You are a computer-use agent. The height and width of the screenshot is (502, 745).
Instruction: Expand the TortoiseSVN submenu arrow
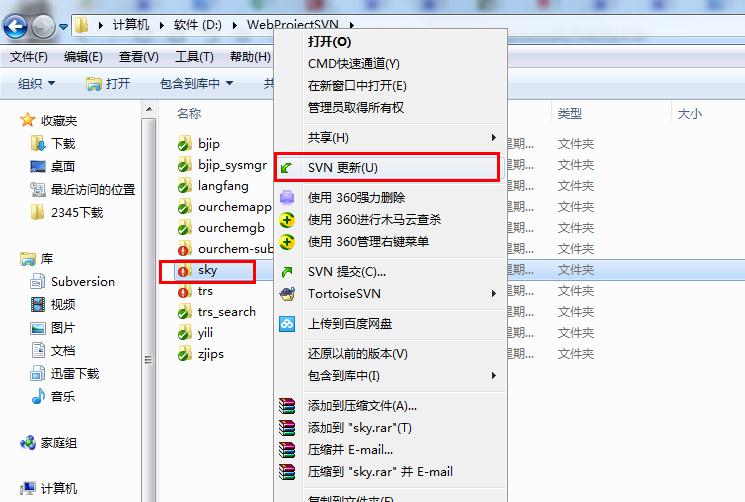pos(494,294)
